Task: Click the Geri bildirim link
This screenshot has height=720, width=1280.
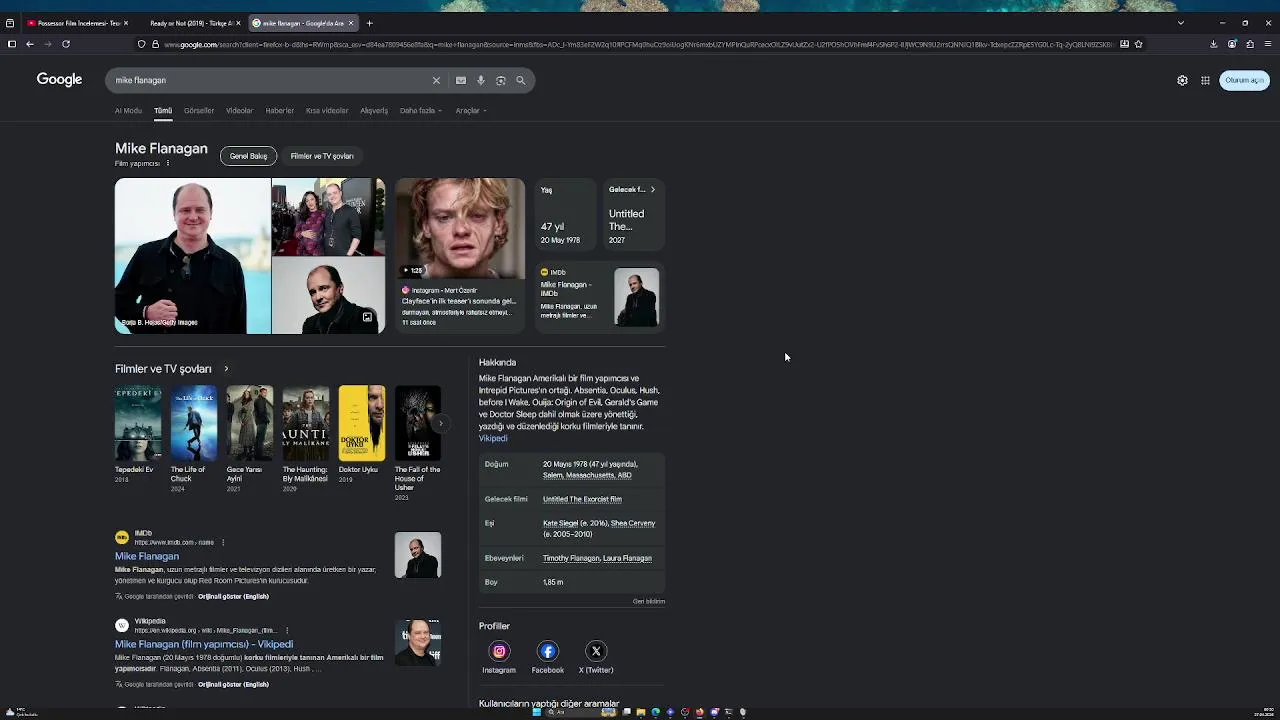Action: [649, 601]
